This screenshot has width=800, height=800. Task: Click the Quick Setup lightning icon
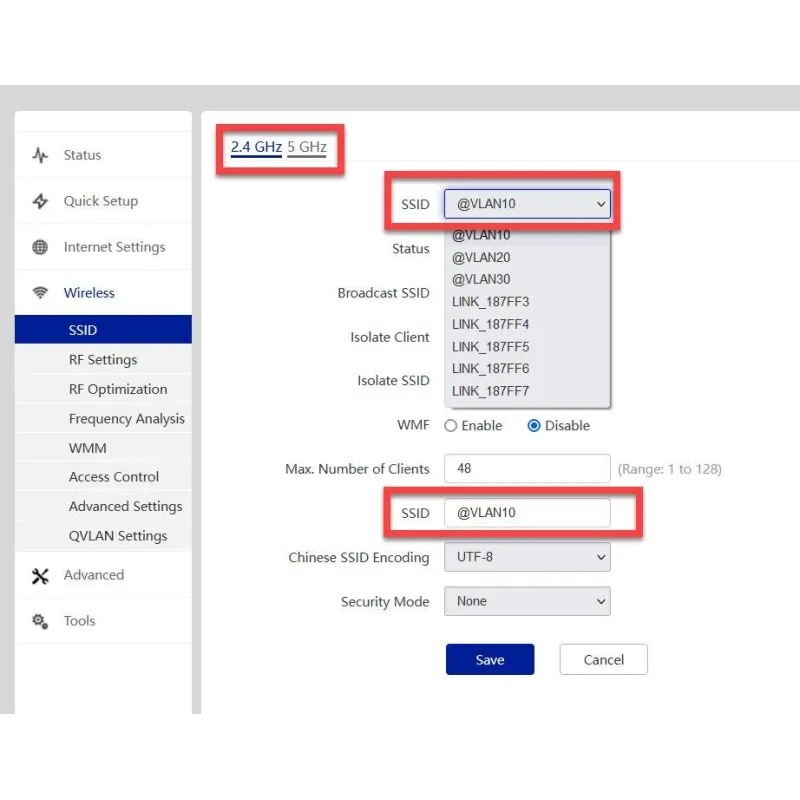tap(40, 201)
